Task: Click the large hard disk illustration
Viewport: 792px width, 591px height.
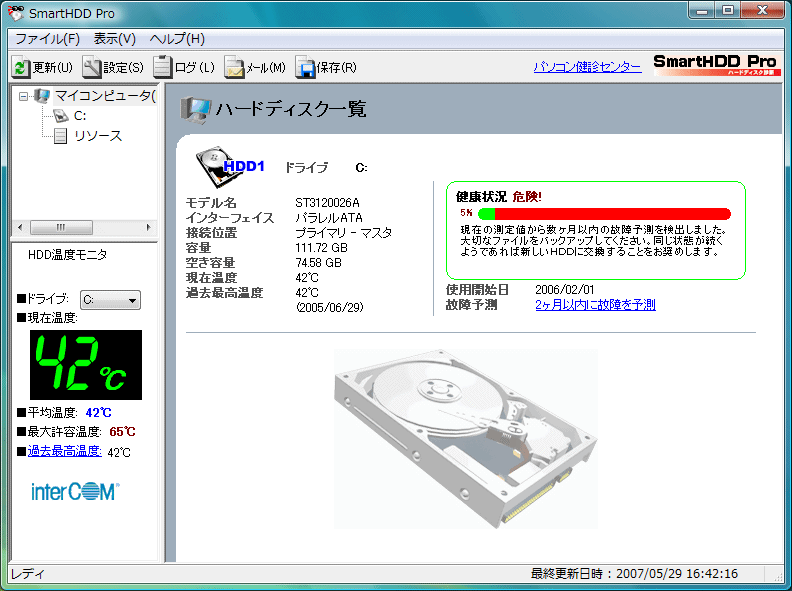Action: [x=466, y=438]
